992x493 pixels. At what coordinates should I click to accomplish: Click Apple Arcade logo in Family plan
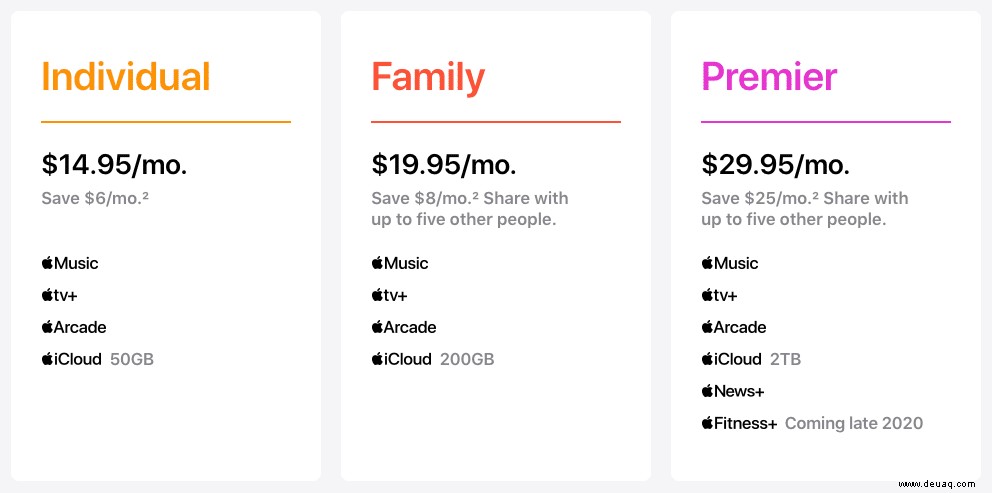pyautogui.click(x=404, y=327)
